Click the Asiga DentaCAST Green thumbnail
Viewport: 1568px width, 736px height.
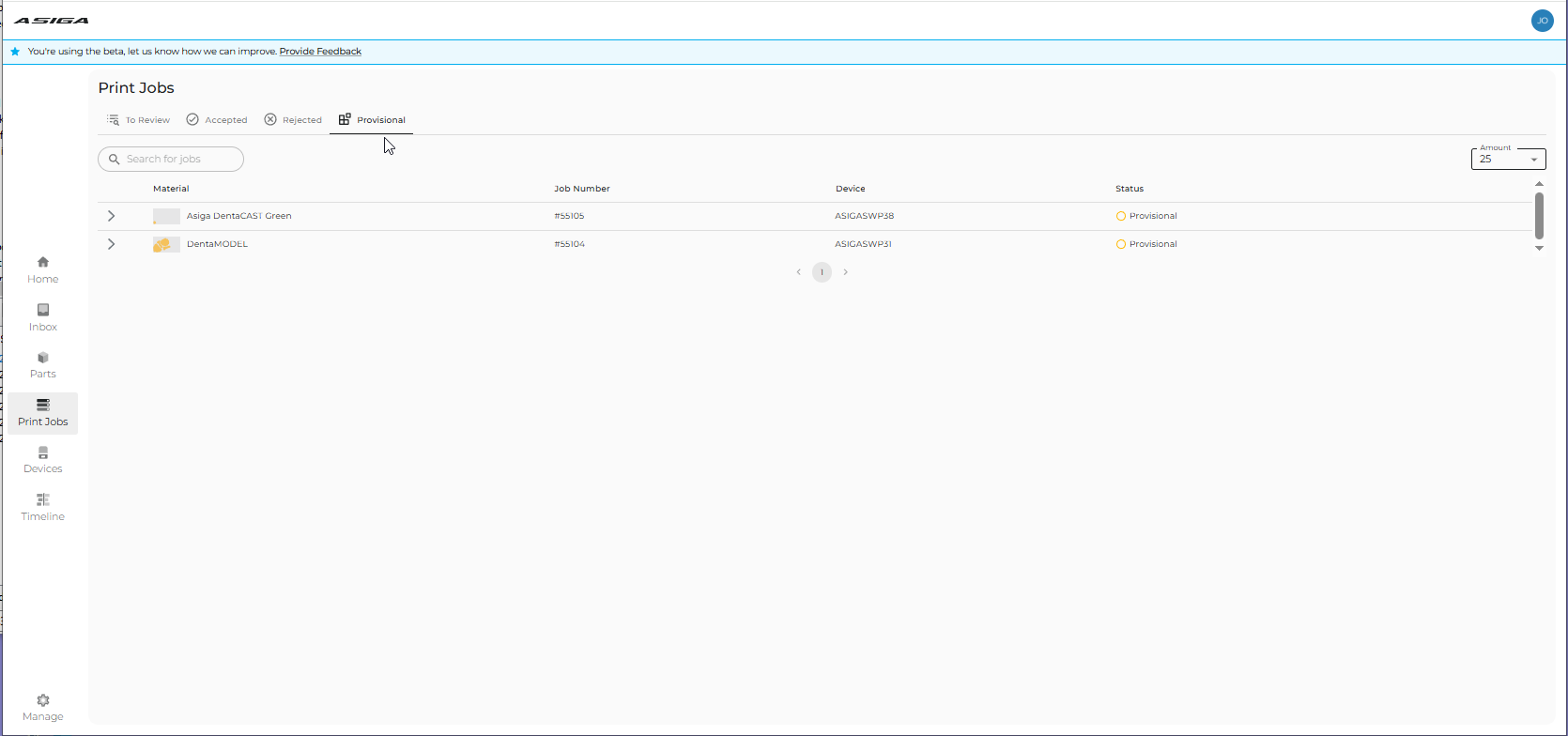166,216
